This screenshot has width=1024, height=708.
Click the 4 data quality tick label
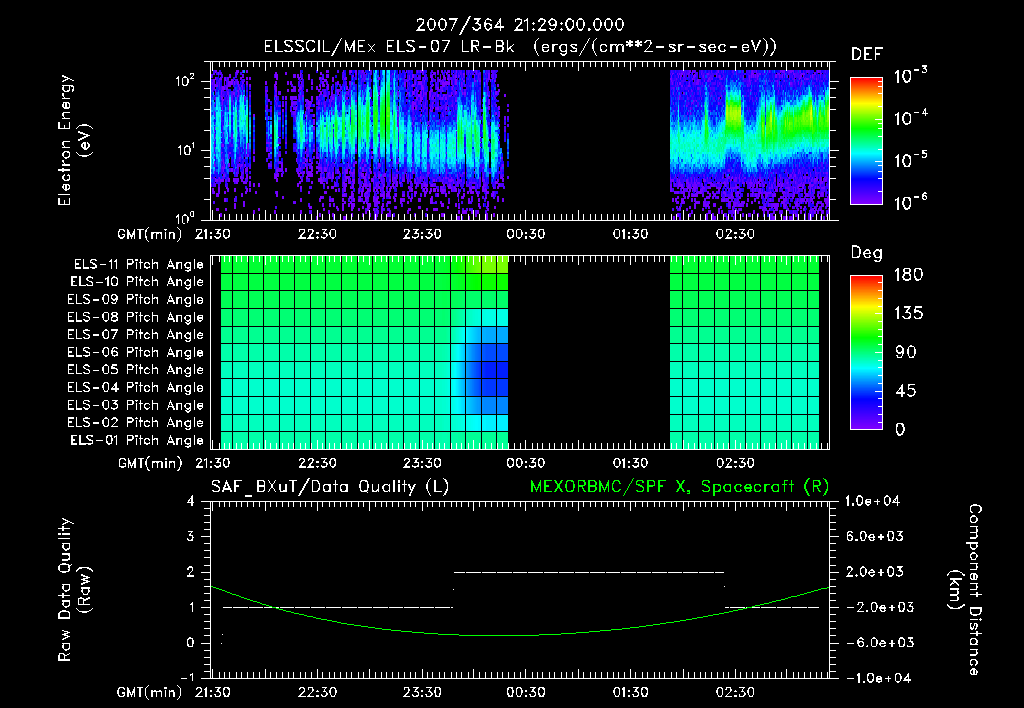pos(191,502)
